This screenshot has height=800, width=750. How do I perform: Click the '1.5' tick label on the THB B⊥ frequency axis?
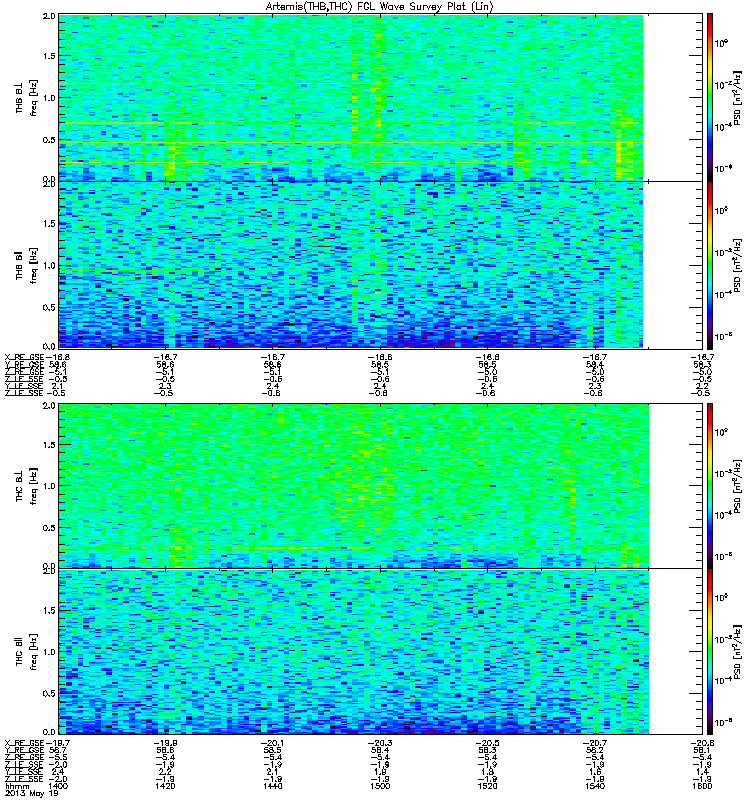[49, 56]
